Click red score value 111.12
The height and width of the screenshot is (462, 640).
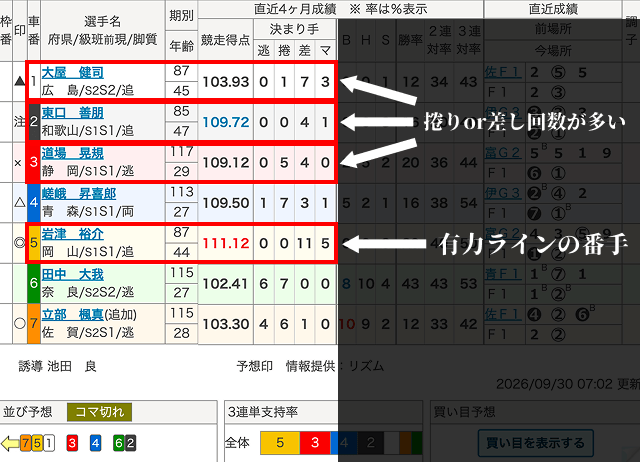[x=226, y=243]
